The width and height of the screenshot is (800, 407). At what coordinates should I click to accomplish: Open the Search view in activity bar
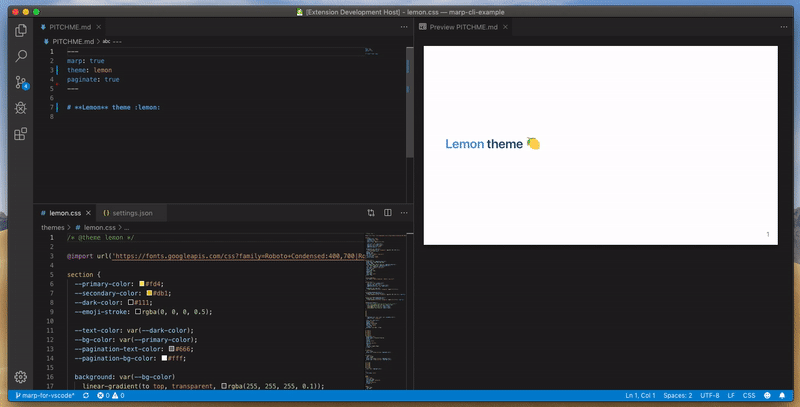(x=20, y=57)
